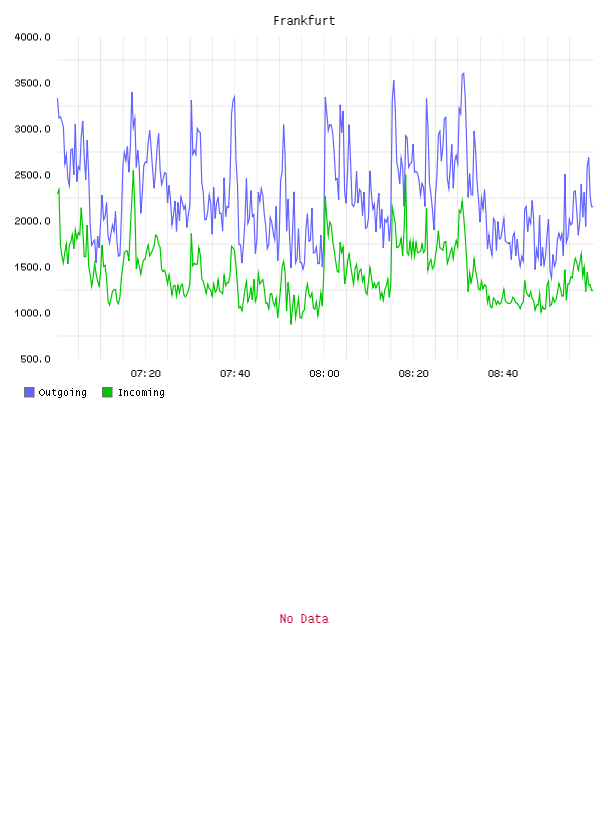
Task: Toggle the Outgoing legend label
Action: 62,392
